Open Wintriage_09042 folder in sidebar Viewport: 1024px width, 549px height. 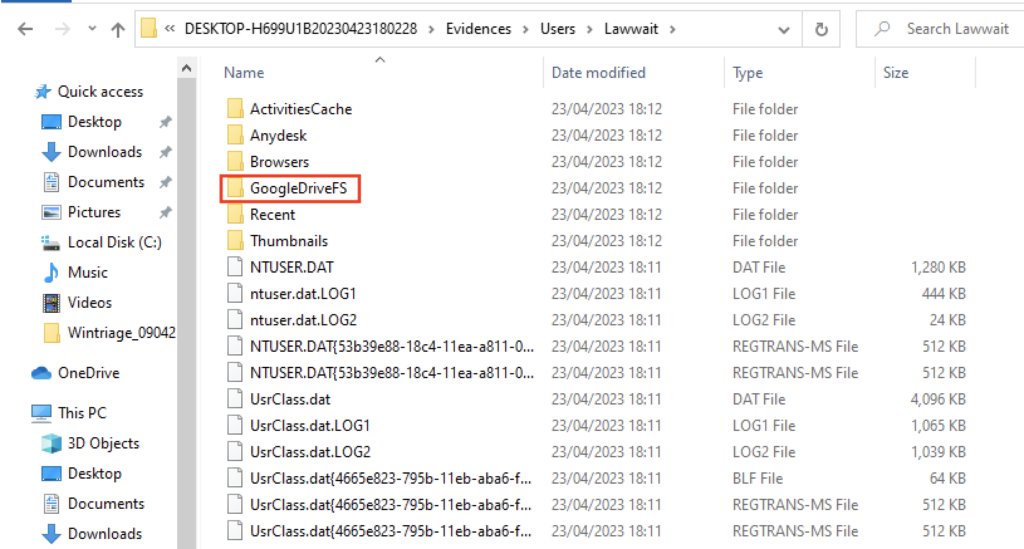(121, 332)
